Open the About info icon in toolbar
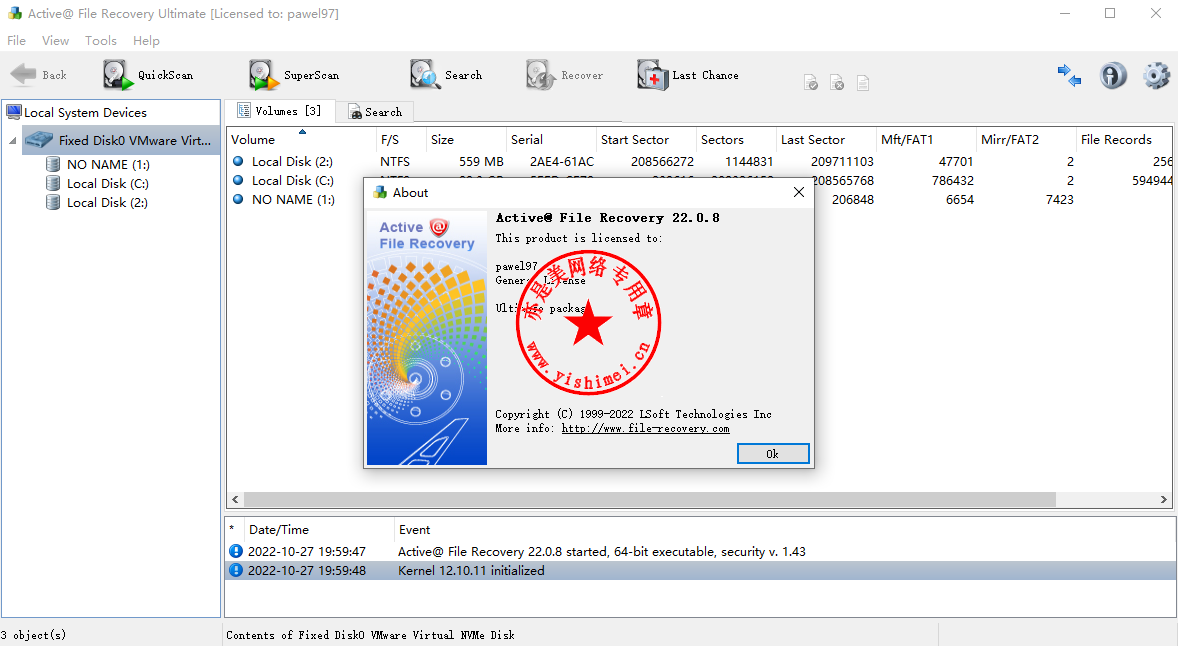The width and height of the screenshot is (1178, 646). pyautogui.click(x=1113, y=75)
